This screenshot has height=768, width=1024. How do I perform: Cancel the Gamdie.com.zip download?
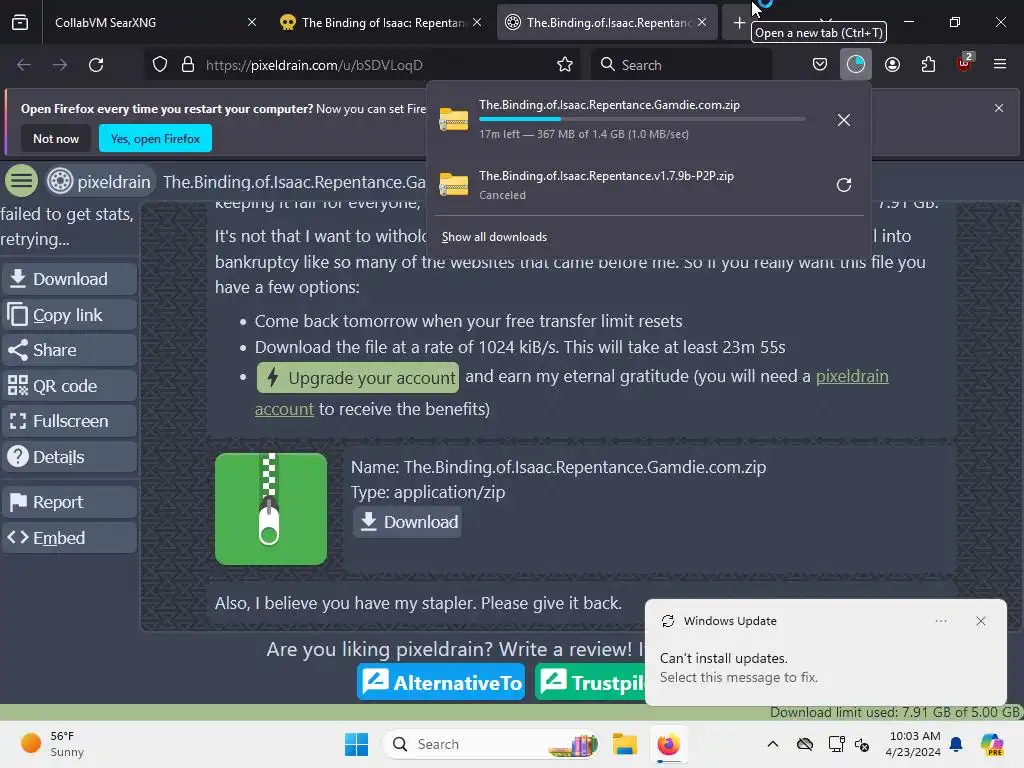(x=844, y=120)
